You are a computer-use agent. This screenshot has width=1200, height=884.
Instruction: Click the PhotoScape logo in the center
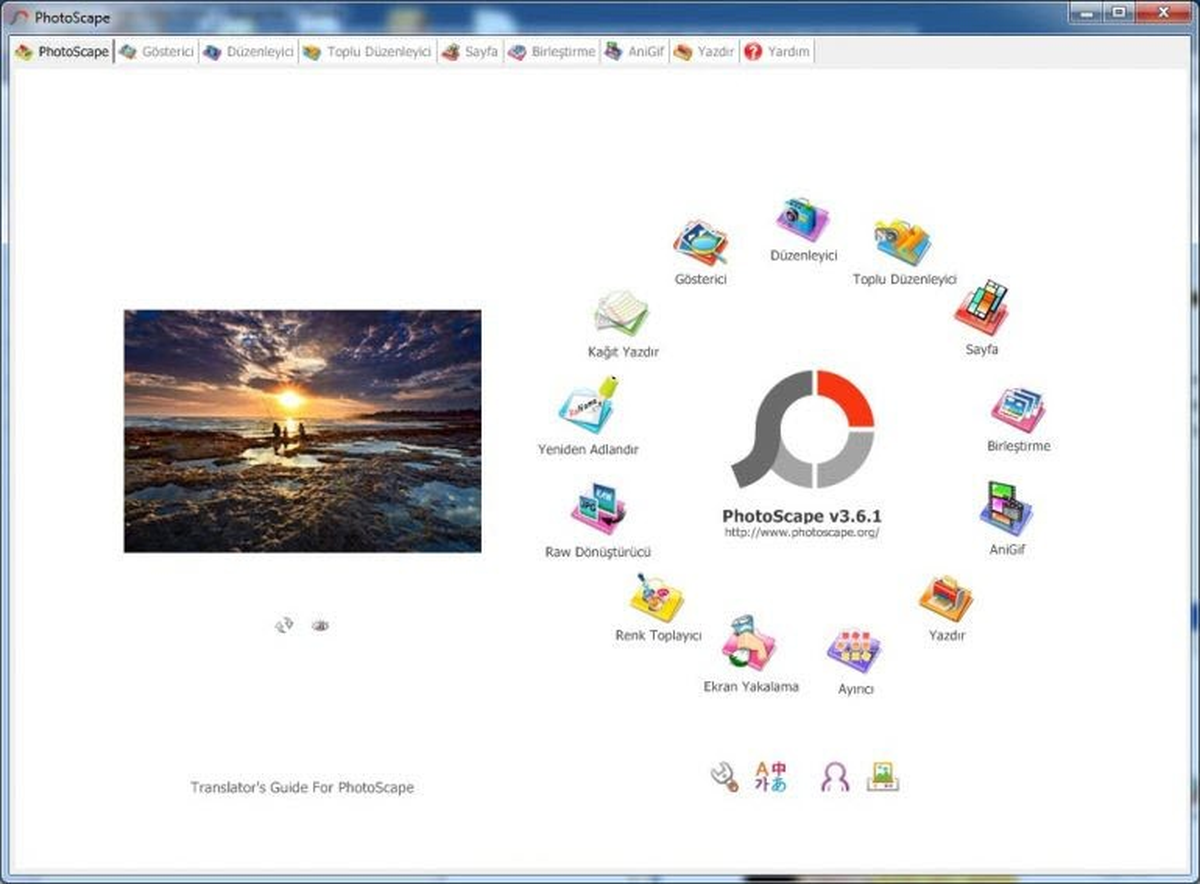tap(803, 429)
